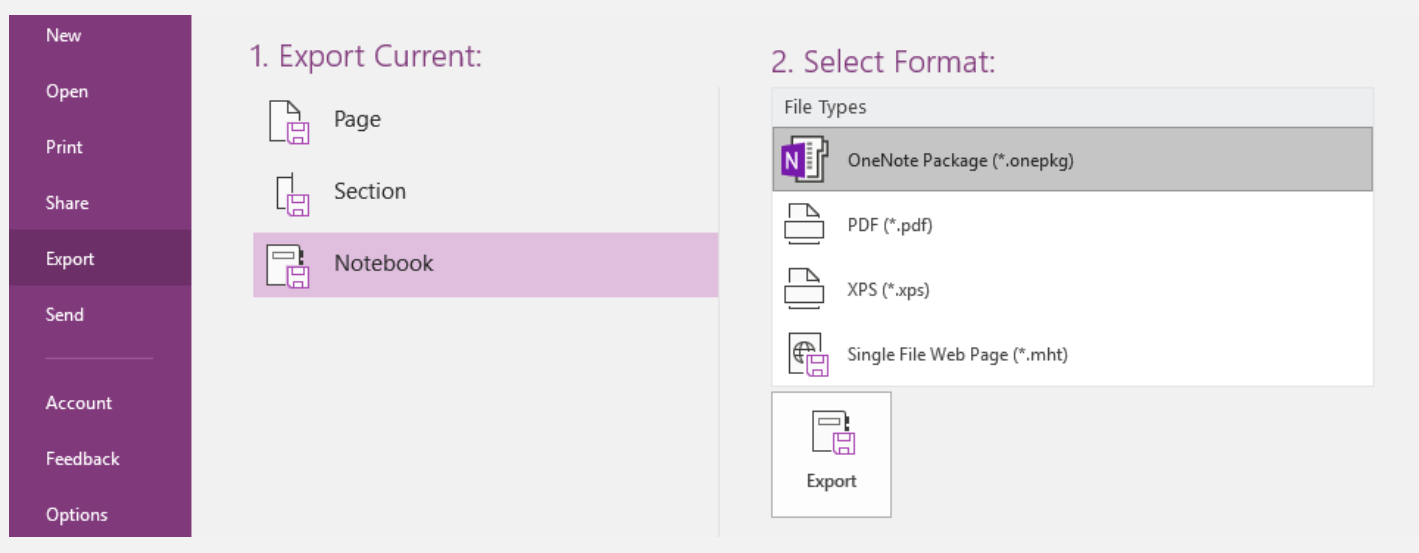
Task: Choose the PDF (*.pdf) format label
Action: coord(890,225)
